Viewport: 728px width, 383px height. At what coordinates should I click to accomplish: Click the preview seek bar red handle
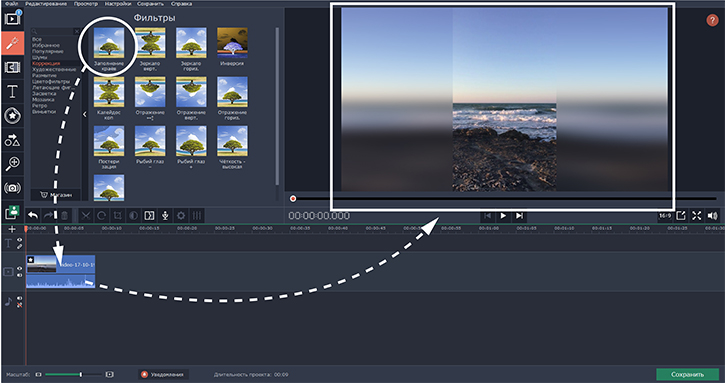tap(293, 199)
